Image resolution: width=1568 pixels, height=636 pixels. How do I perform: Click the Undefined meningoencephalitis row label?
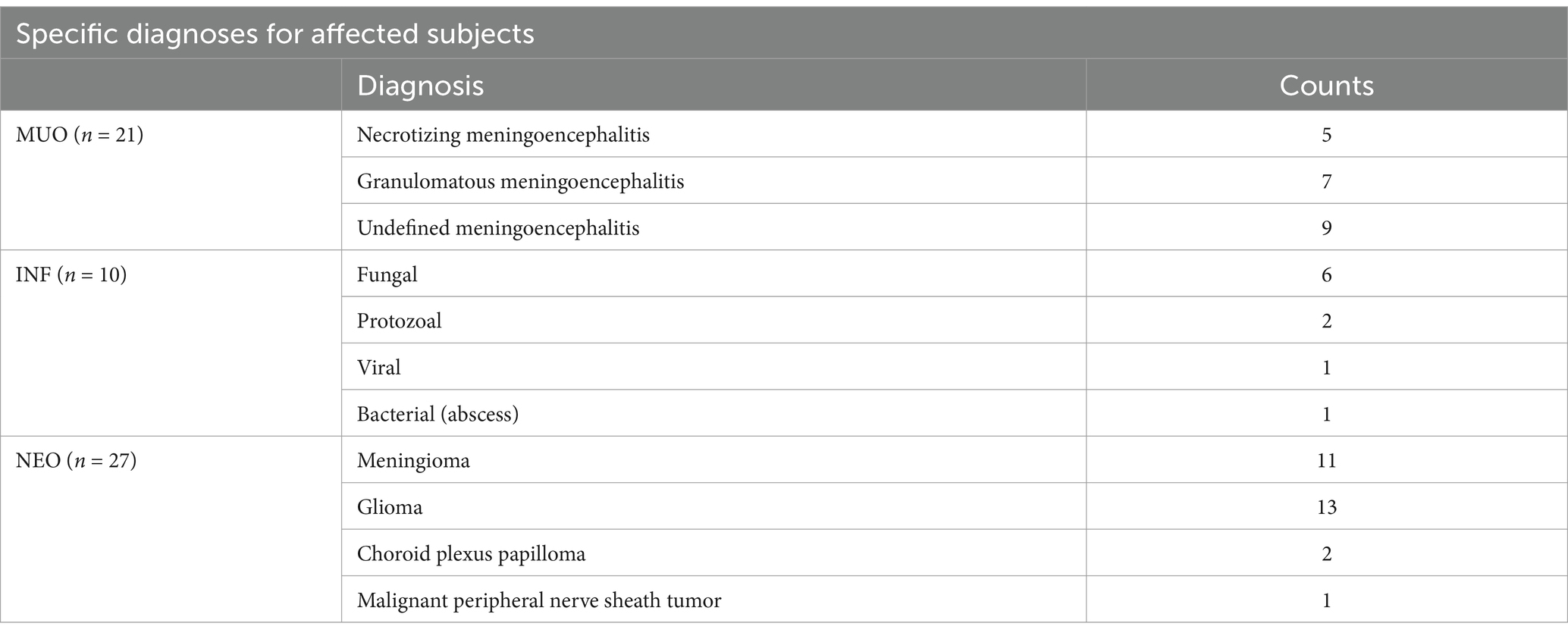point(498,228)
